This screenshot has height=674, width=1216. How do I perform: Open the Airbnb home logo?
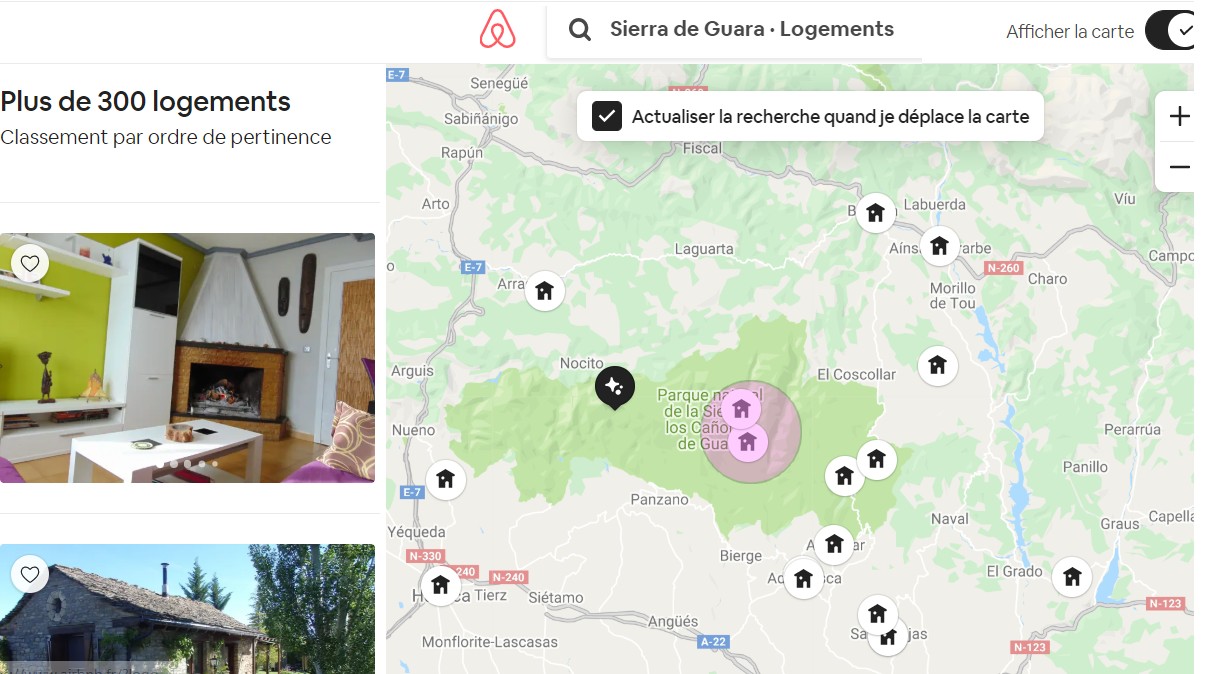tap(497, 29)
